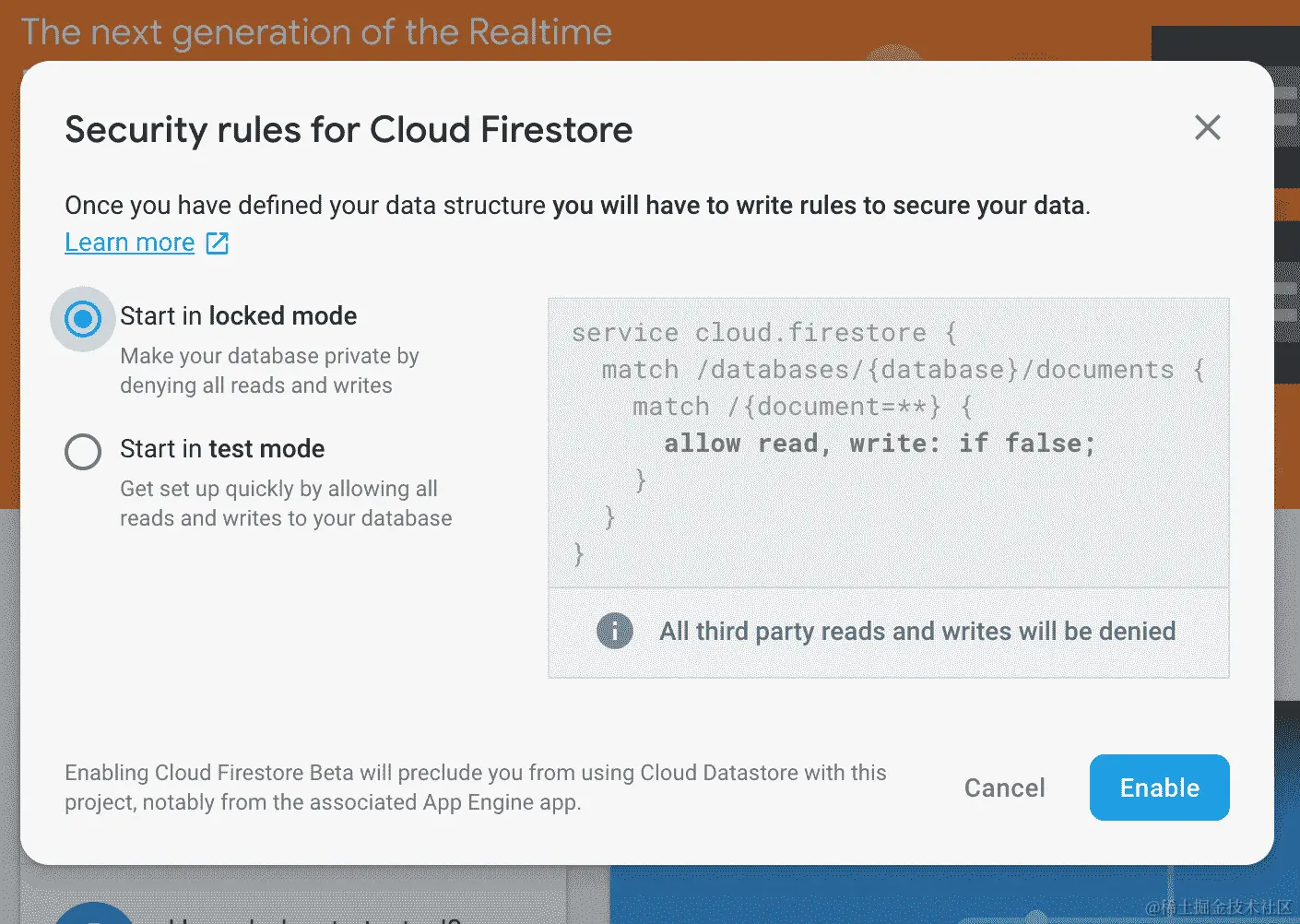Click the "allow read, write: if false;" rule line

pyautogui.click(x=879, y=444)
